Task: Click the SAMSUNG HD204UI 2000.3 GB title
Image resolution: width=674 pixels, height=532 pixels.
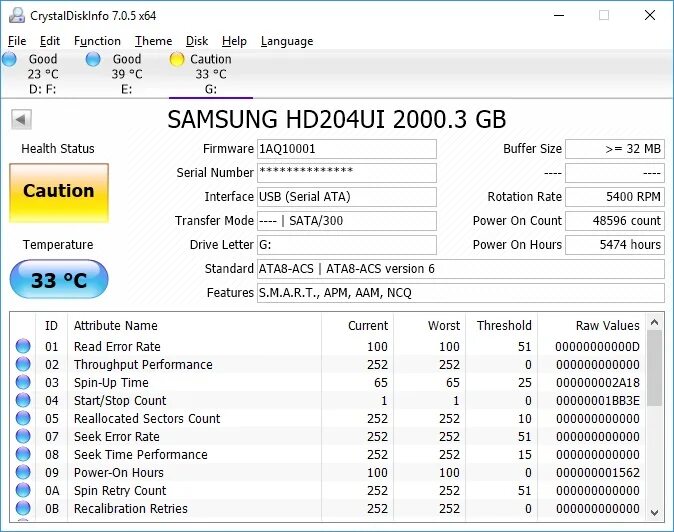Action: [x=337, y=119]
